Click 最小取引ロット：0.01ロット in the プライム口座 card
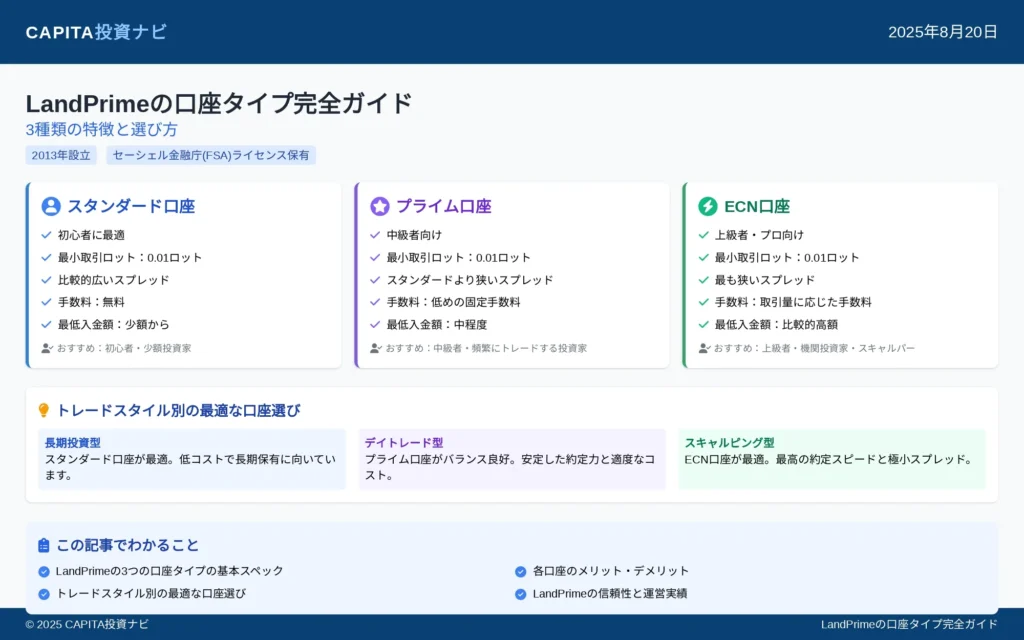1024x640 pixels. click(458, 257)
